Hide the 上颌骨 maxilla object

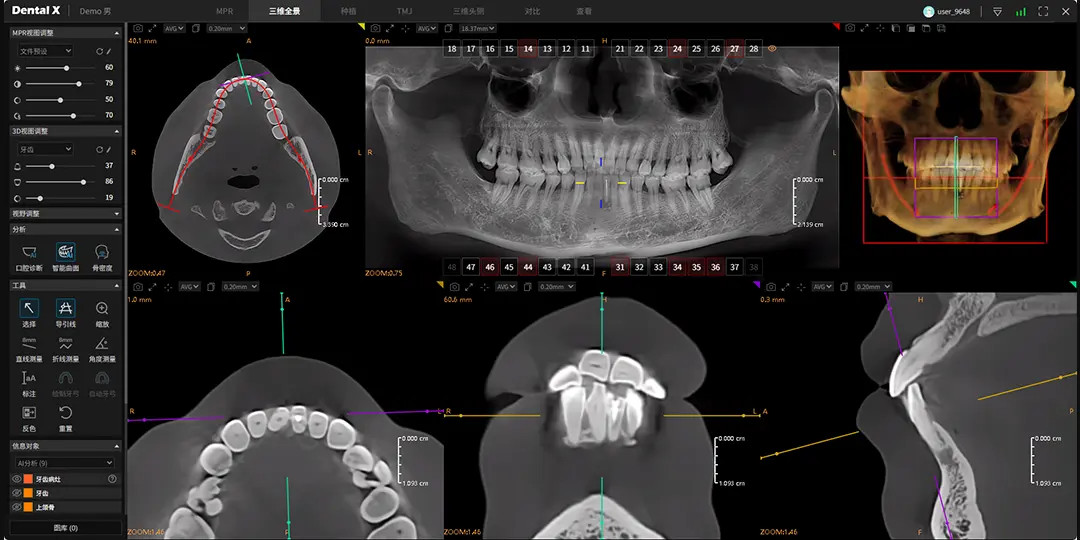[x=16, y=507]
